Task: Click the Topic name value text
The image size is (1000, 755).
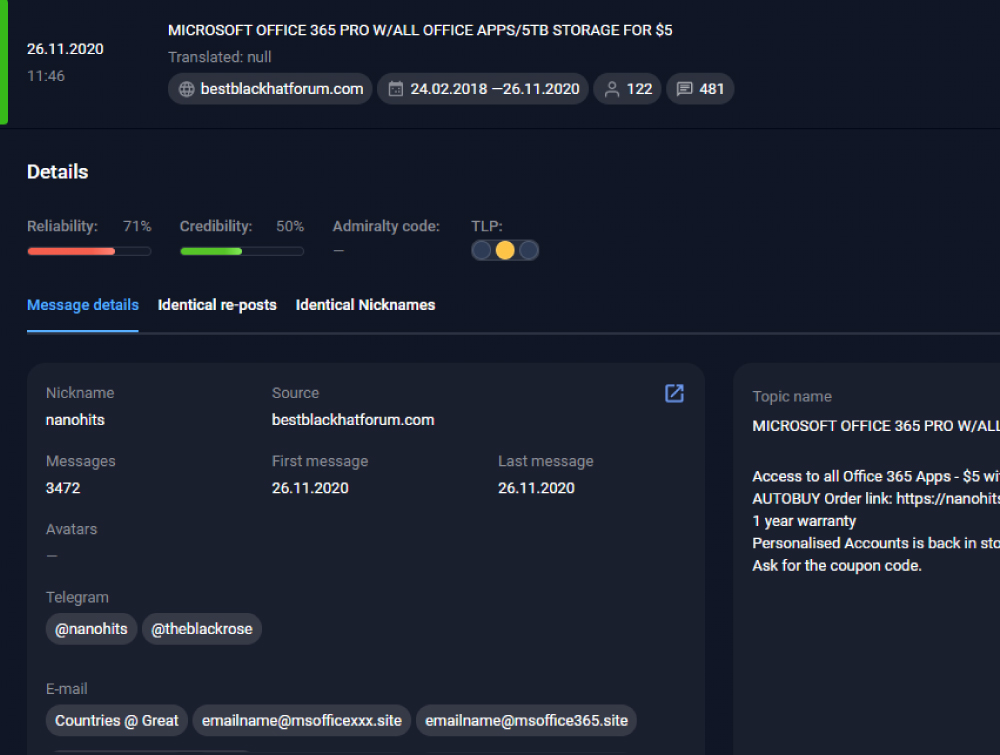Action: click(876, 425)
